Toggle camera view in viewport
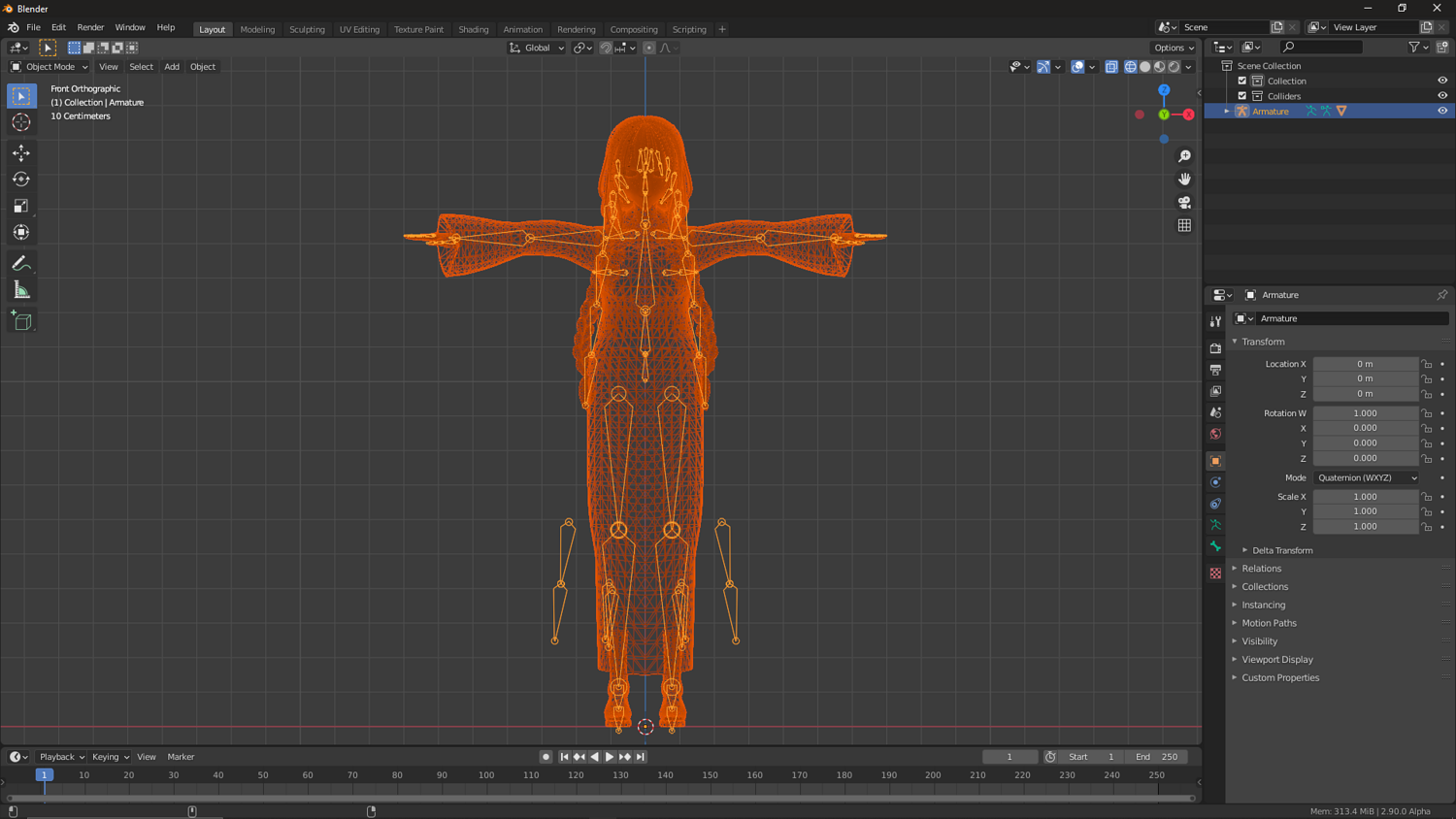Viewport: 1456px width, 819px height. pyautogui.click(x=1184, y=203)
